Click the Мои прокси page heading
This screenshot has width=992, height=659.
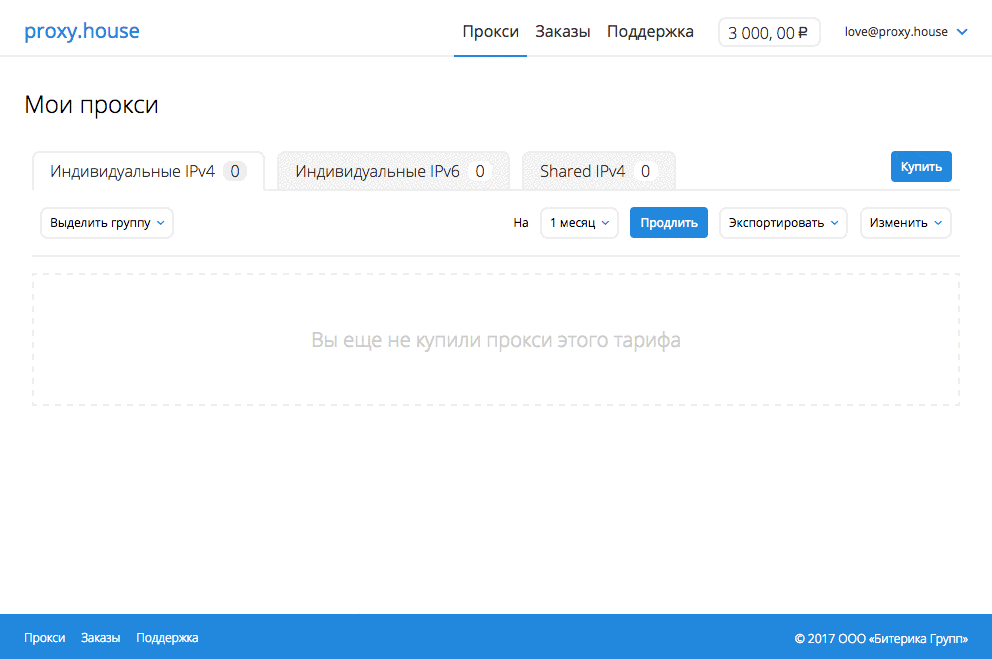tap(91, 105)
